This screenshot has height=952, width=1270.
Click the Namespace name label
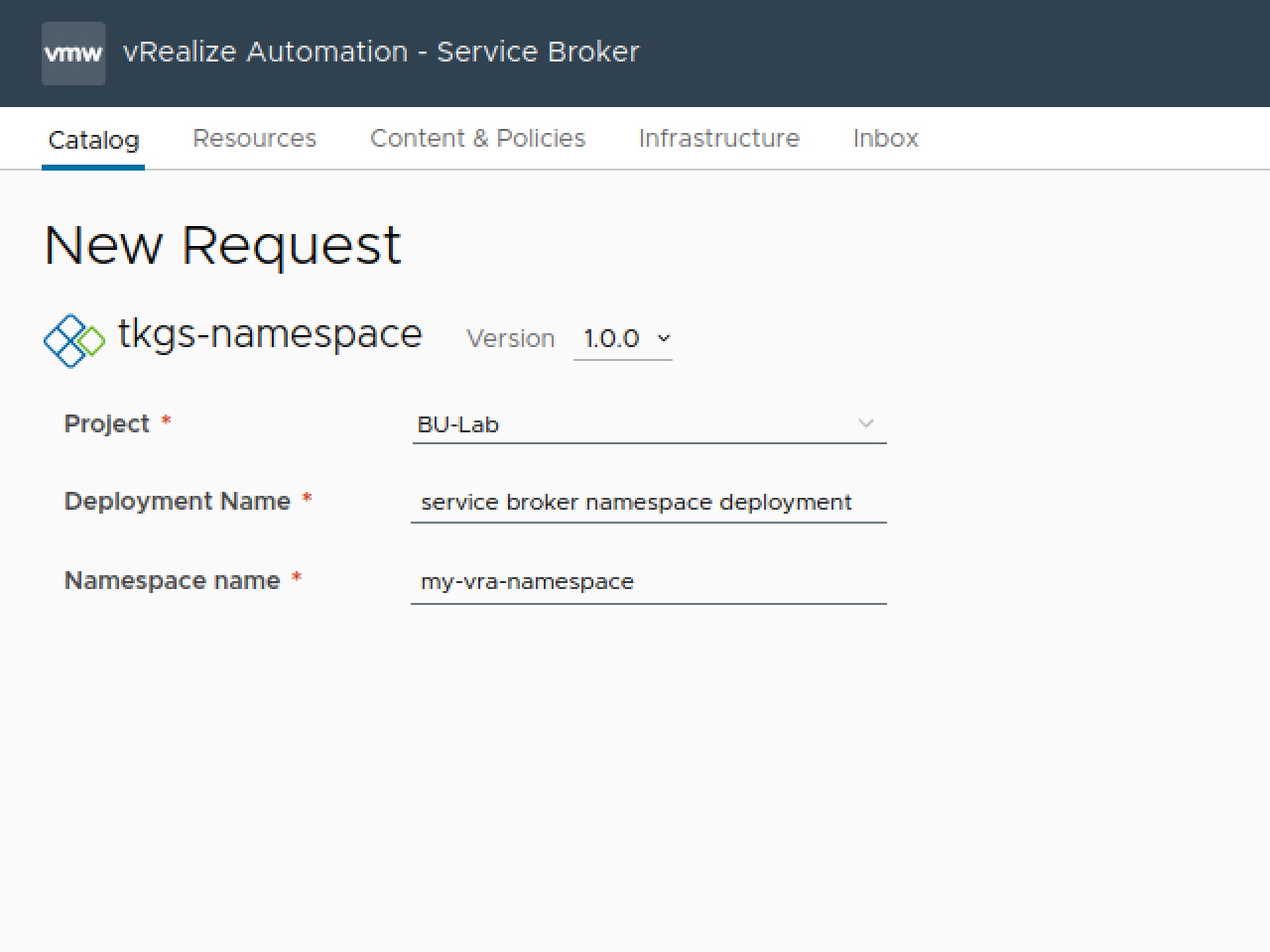coord(173,580)
